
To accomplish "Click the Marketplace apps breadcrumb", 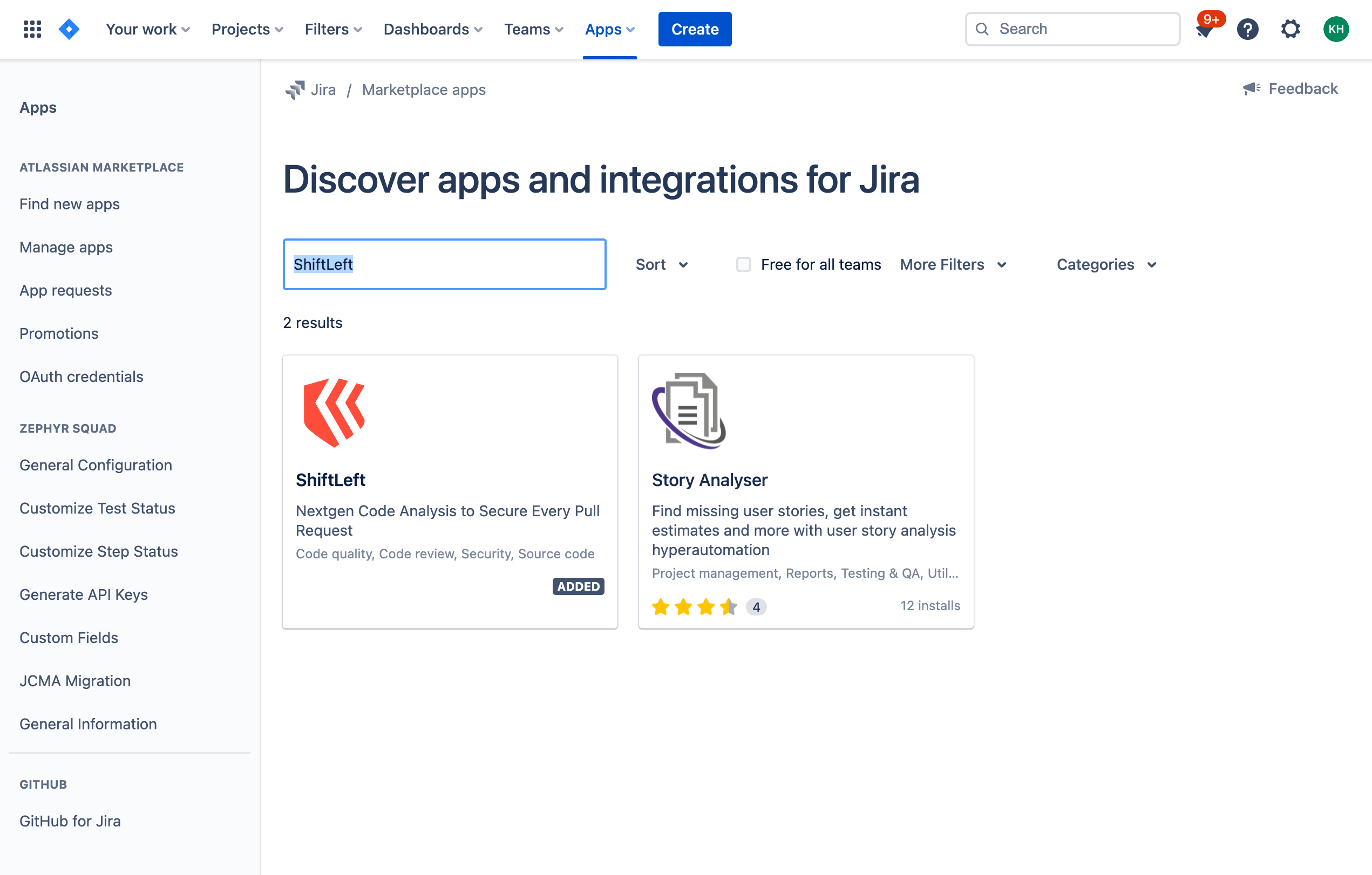I will click(x=424, y=90).
